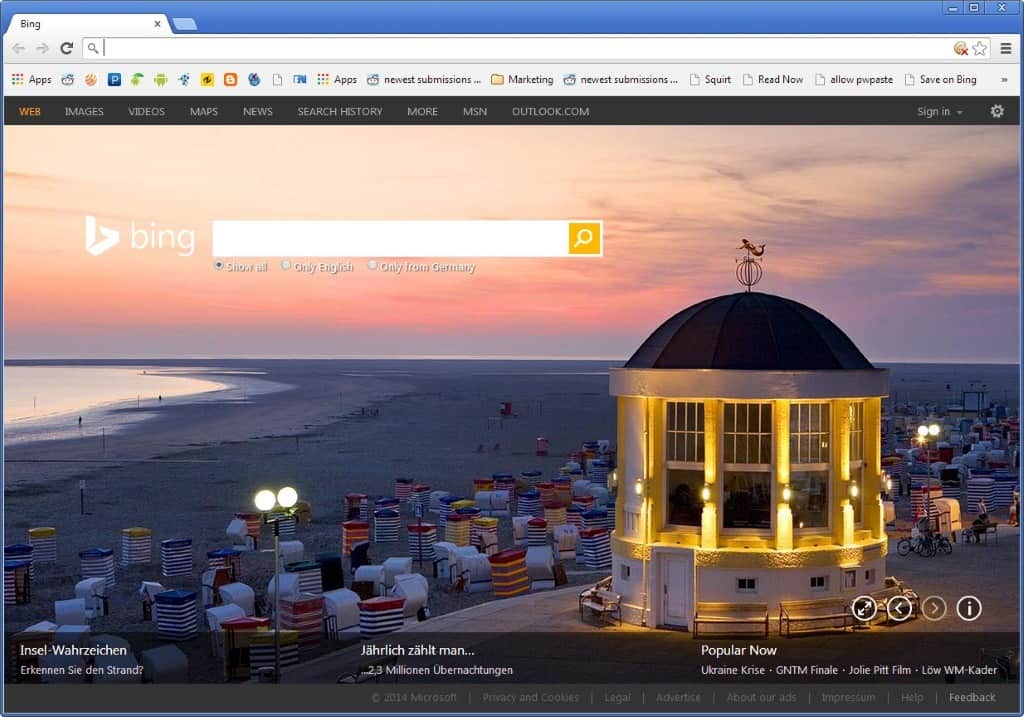Select the Show all radio button
Viewport: 1024px width, 717px height.
[x=219, y=265]
